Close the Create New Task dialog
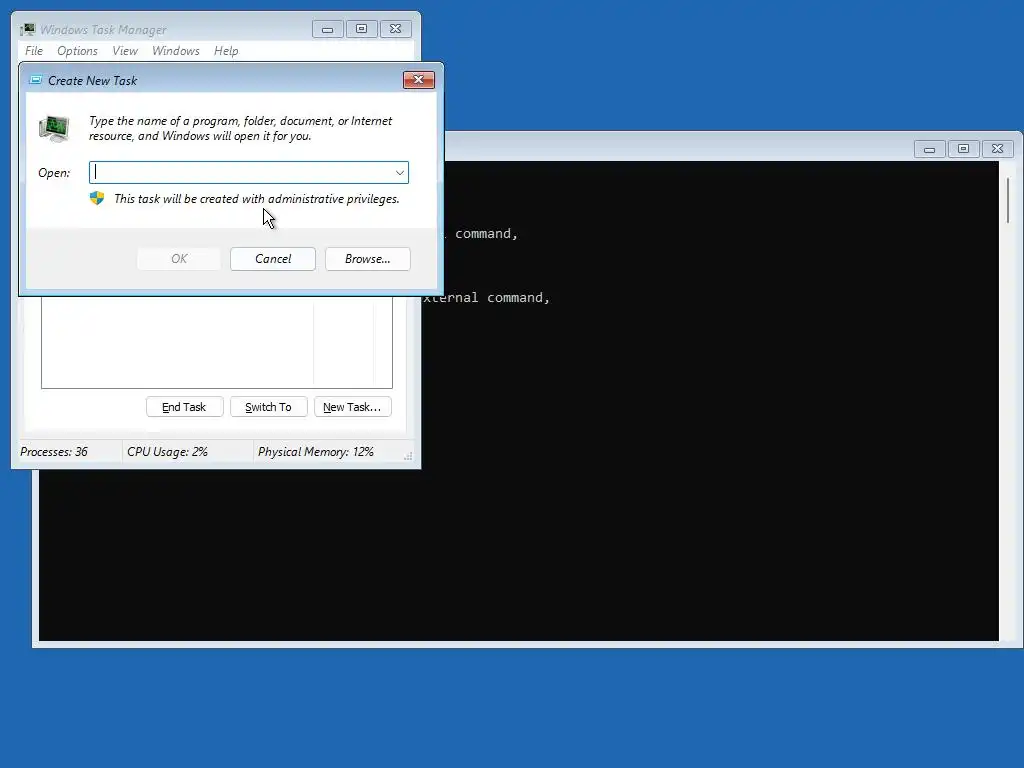 click(419, 80)
